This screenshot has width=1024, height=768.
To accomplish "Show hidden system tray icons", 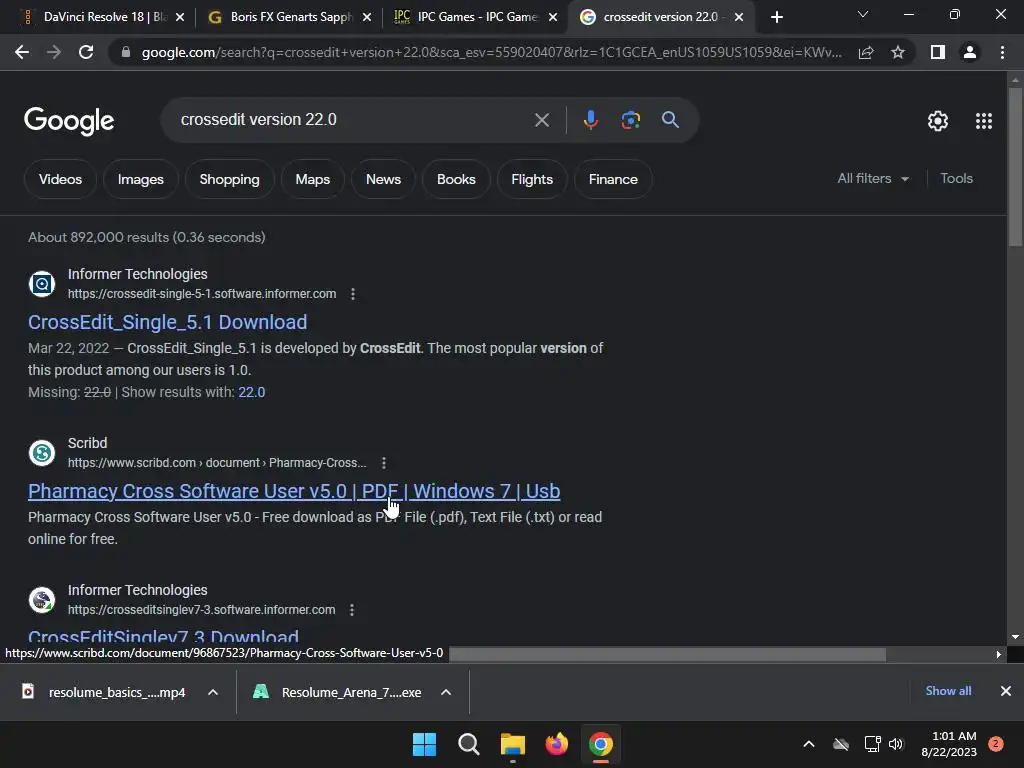I will click(x=808, y=744).
